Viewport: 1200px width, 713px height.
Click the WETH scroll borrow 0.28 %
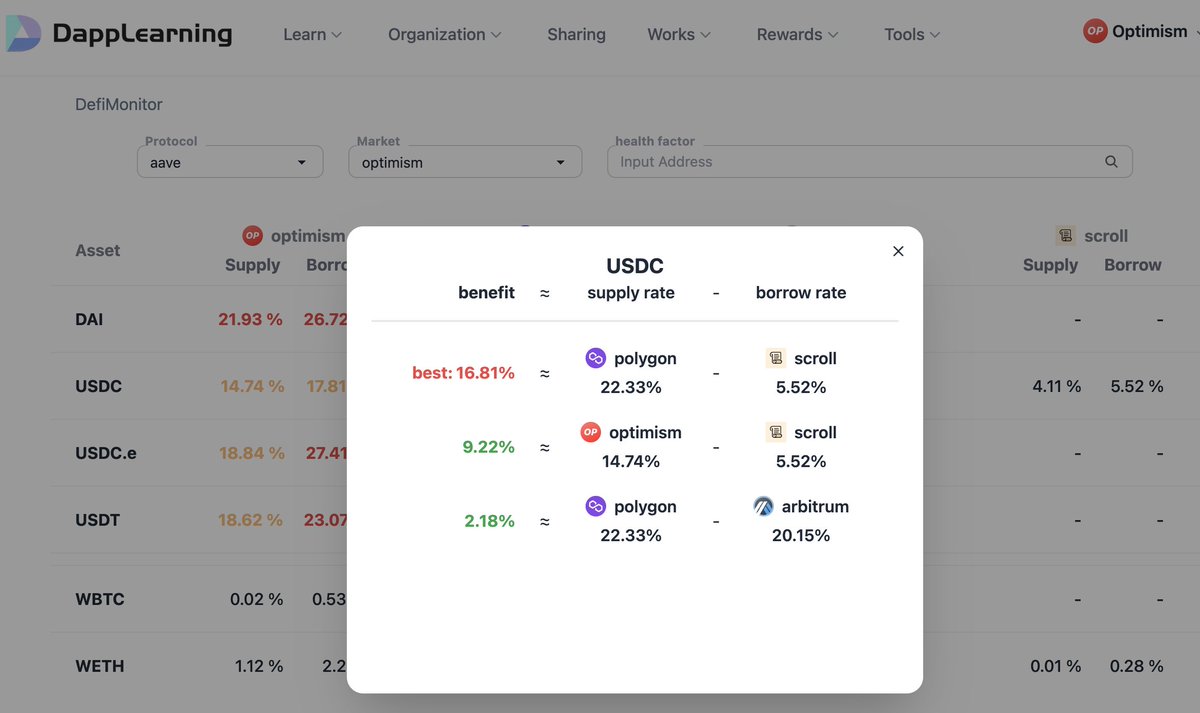[x=1137, y=666]
